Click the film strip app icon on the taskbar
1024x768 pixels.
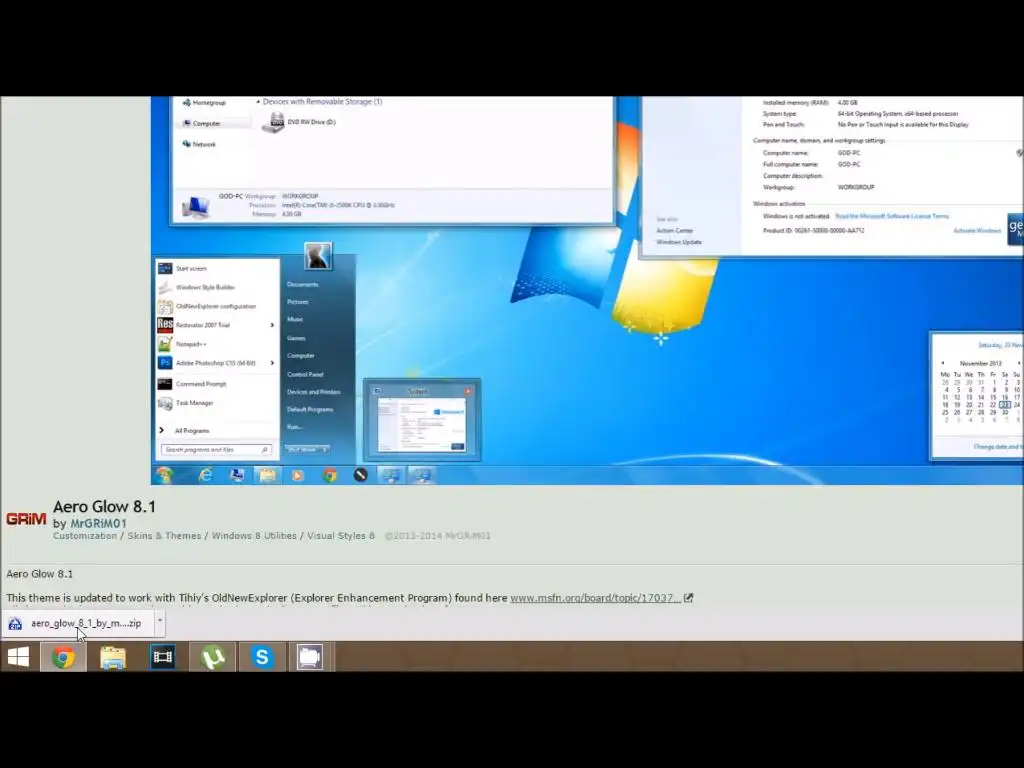click(163, 656)
